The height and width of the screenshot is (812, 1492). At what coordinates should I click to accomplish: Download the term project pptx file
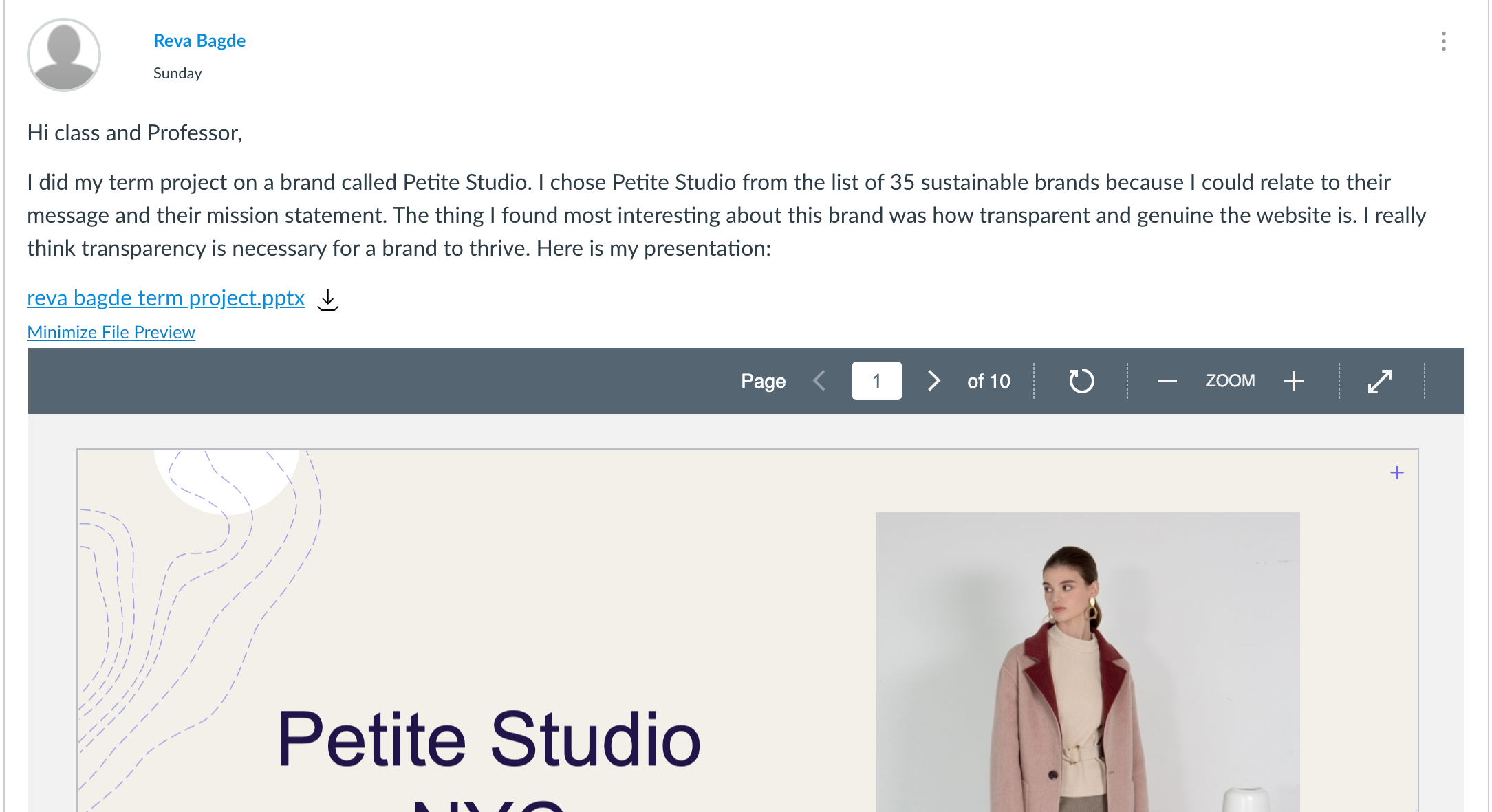328,299
